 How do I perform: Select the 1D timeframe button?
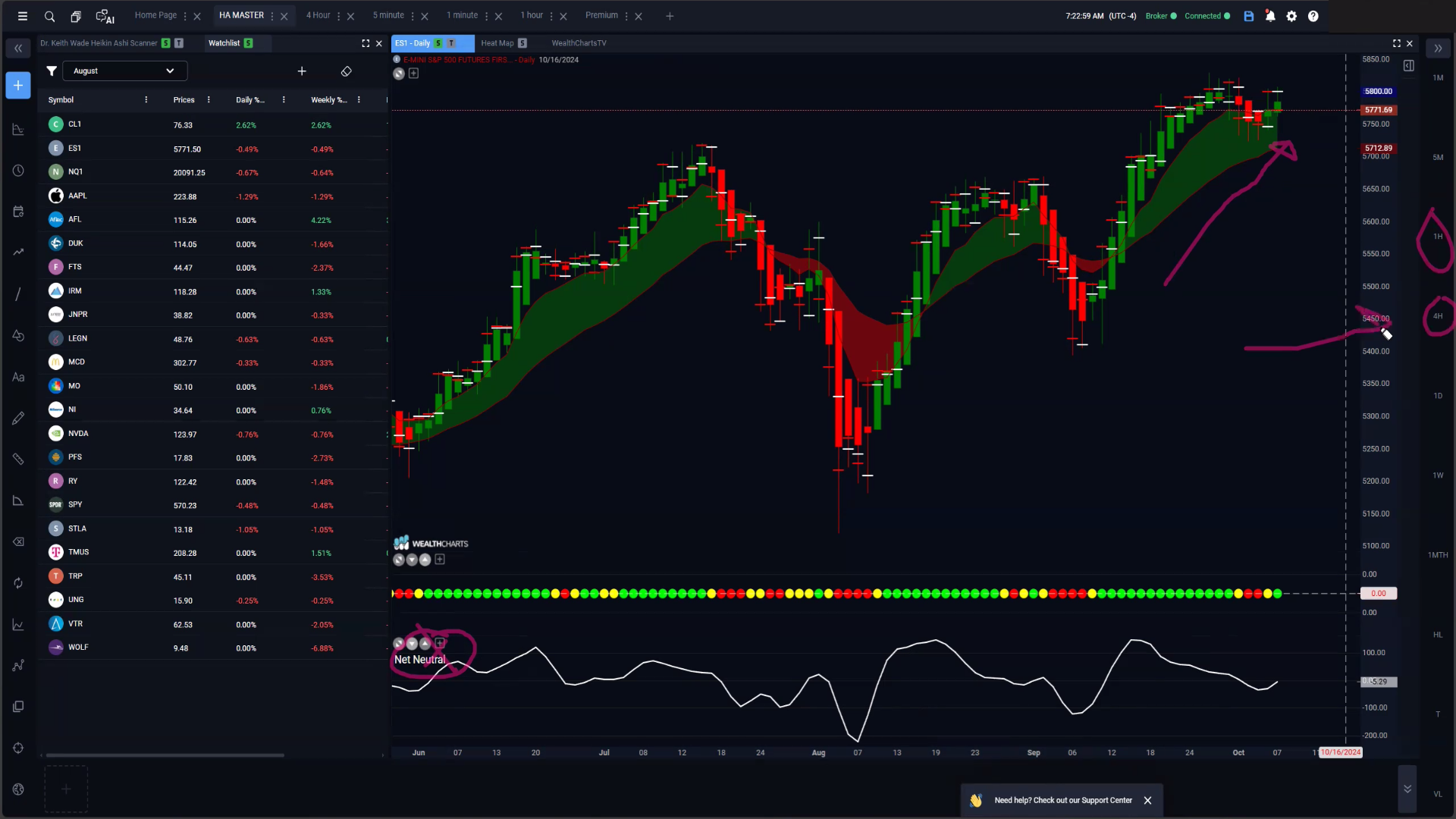pyautogui.click(x=1438, y=396)
